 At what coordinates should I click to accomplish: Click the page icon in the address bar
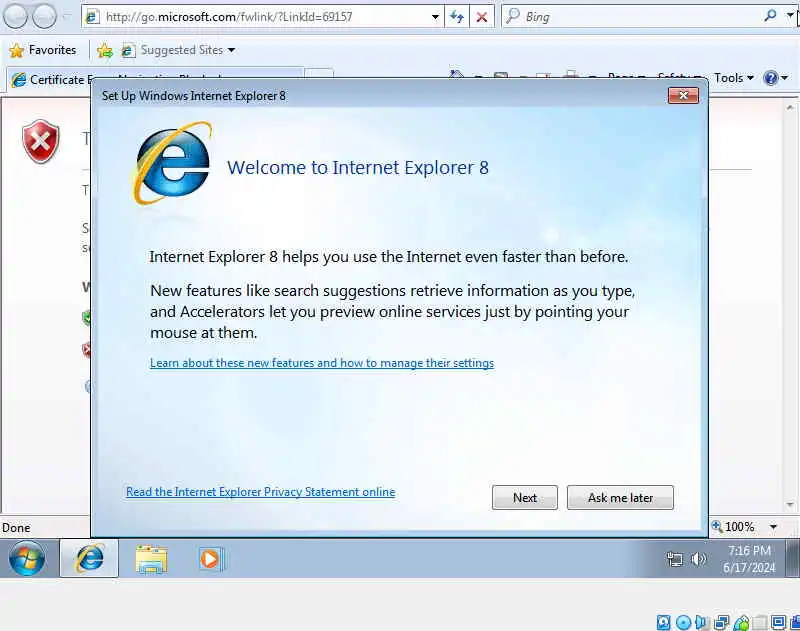(92, 17)
